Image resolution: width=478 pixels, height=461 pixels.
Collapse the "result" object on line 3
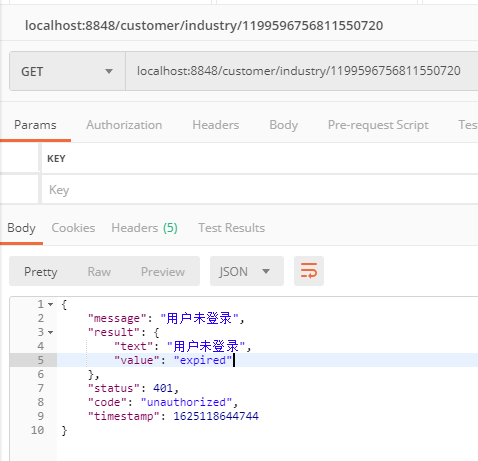50,332
